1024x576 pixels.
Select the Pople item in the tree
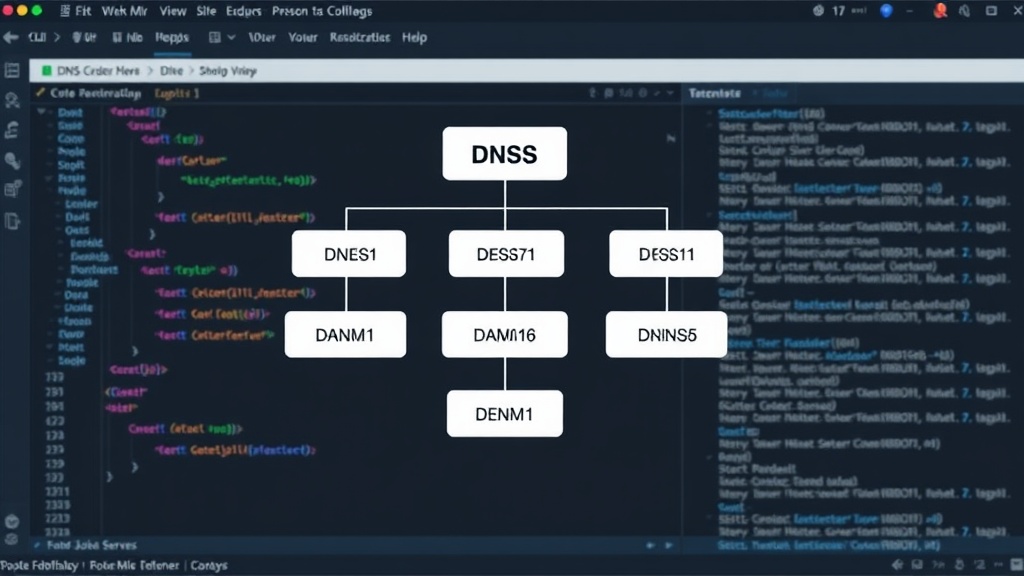pos(71,152)
